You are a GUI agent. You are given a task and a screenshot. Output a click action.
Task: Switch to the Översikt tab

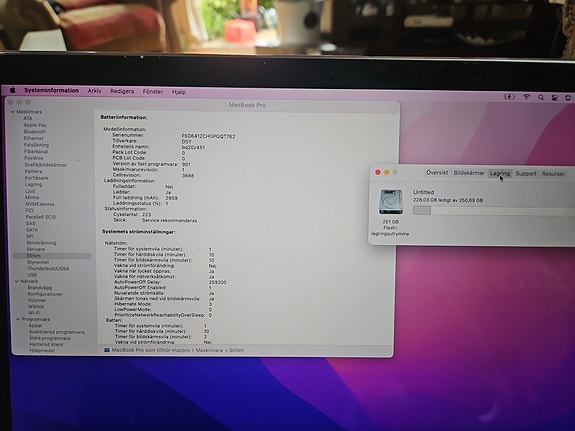tap(437, 172)
